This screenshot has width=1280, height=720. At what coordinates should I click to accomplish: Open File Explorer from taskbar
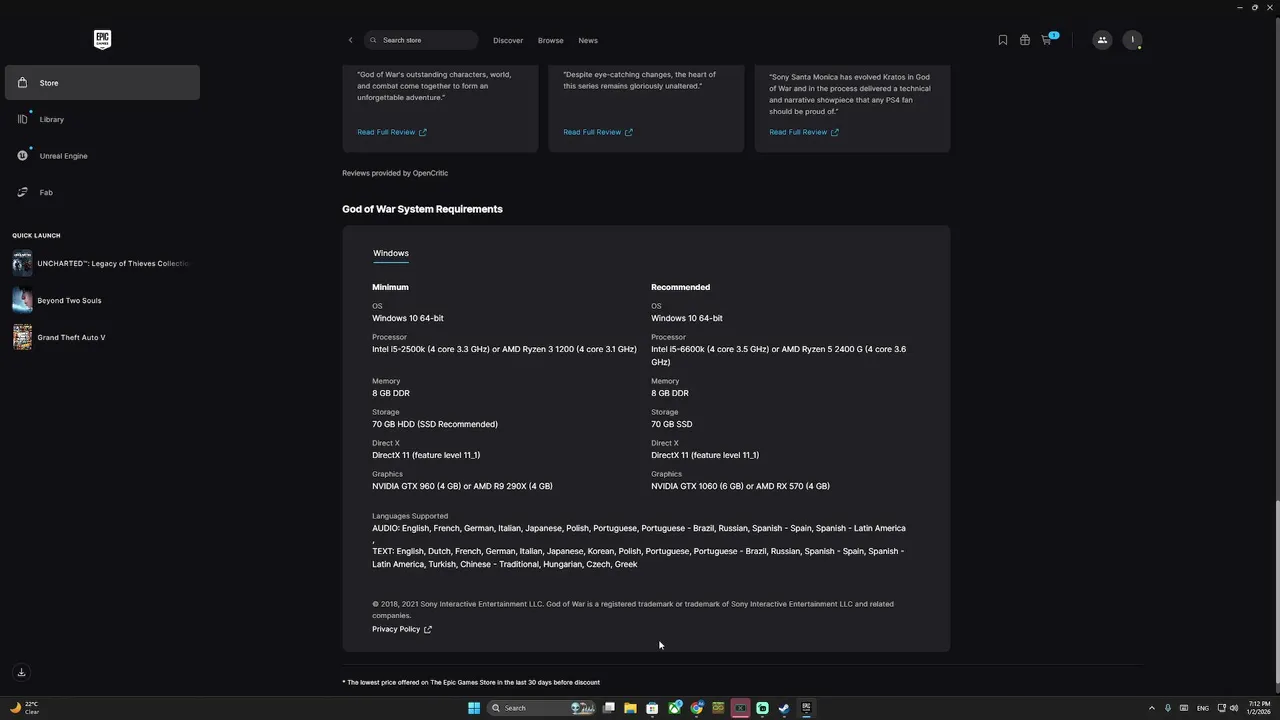(630, 708)
